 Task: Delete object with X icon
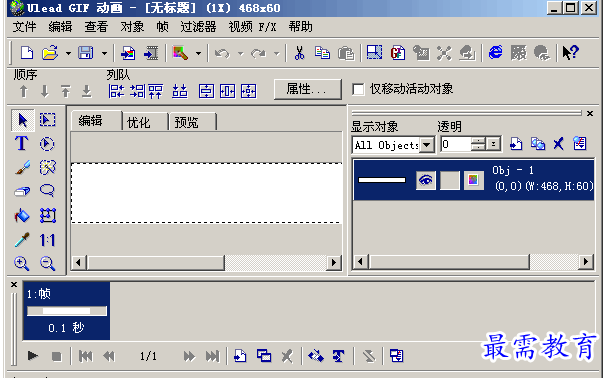[x=558, y=144]
